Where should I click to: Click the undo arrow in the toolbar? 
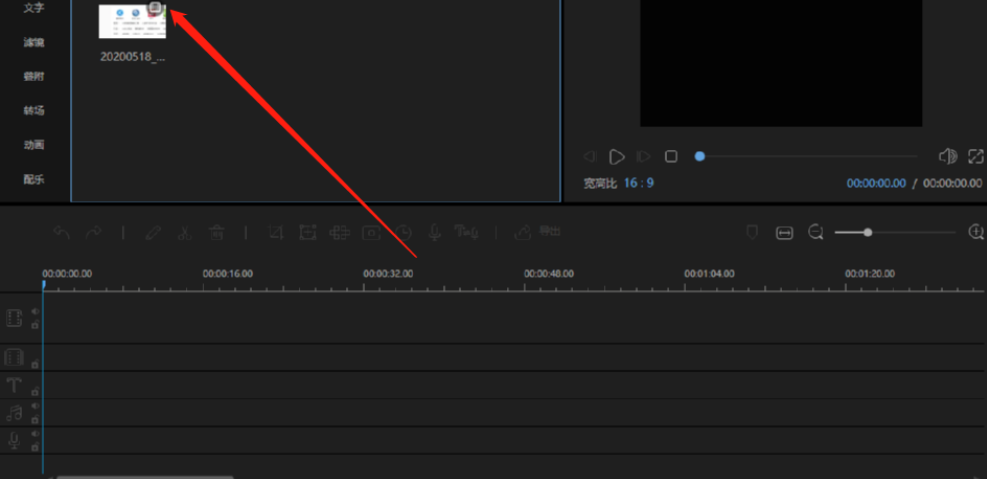coord(62,233)
